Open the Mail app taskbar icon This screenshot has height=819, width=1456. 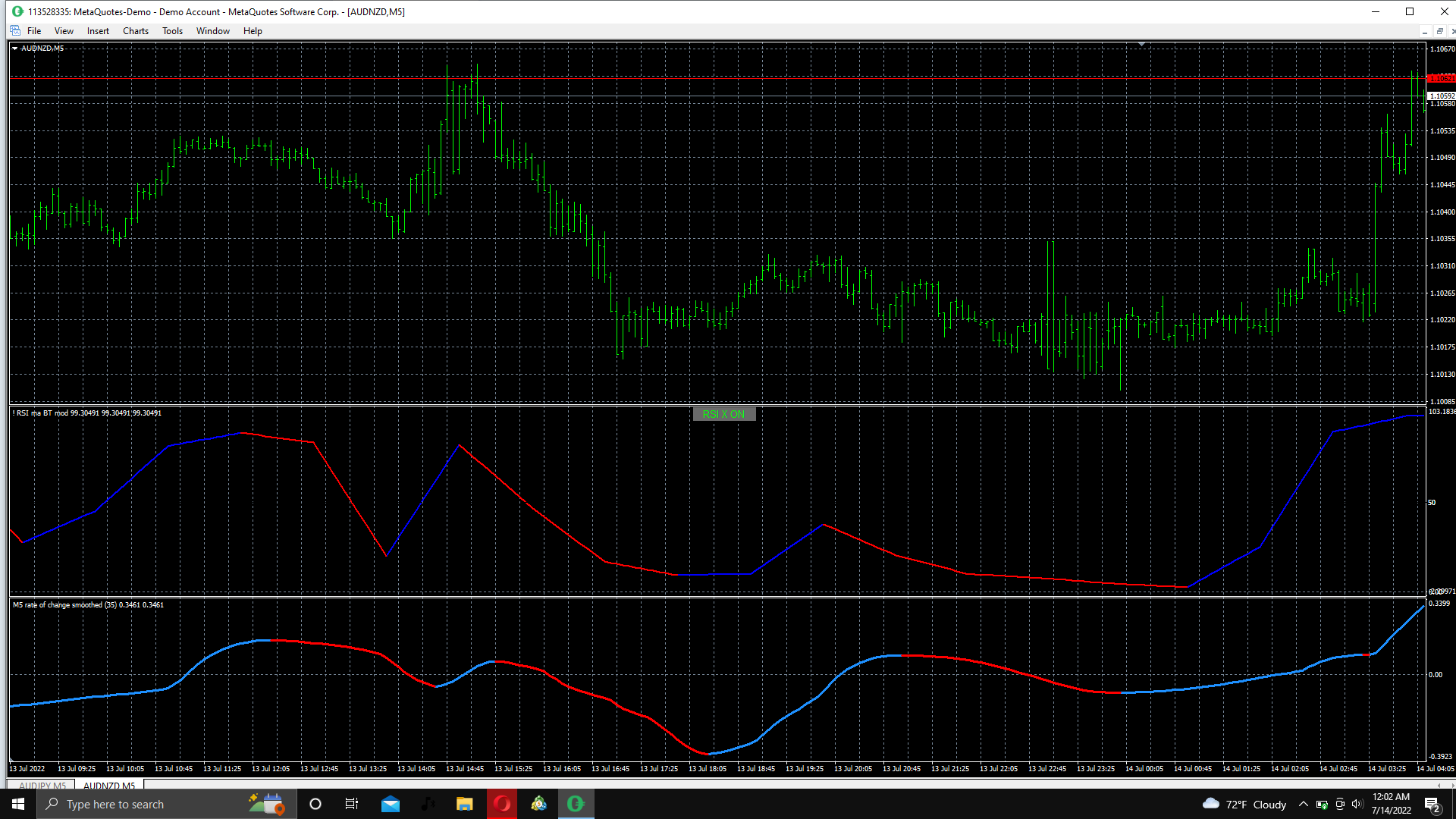click(391, 804)
